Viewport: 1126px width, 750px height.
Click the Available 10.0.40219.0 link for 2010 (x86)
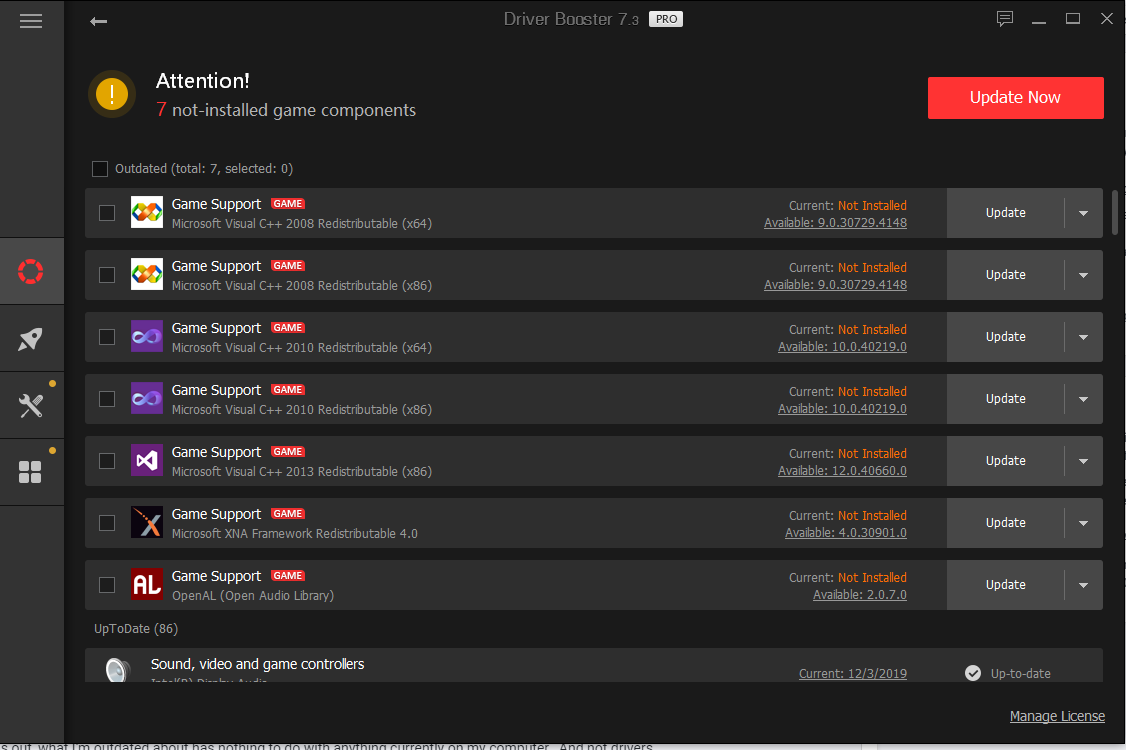click(842, 409)
